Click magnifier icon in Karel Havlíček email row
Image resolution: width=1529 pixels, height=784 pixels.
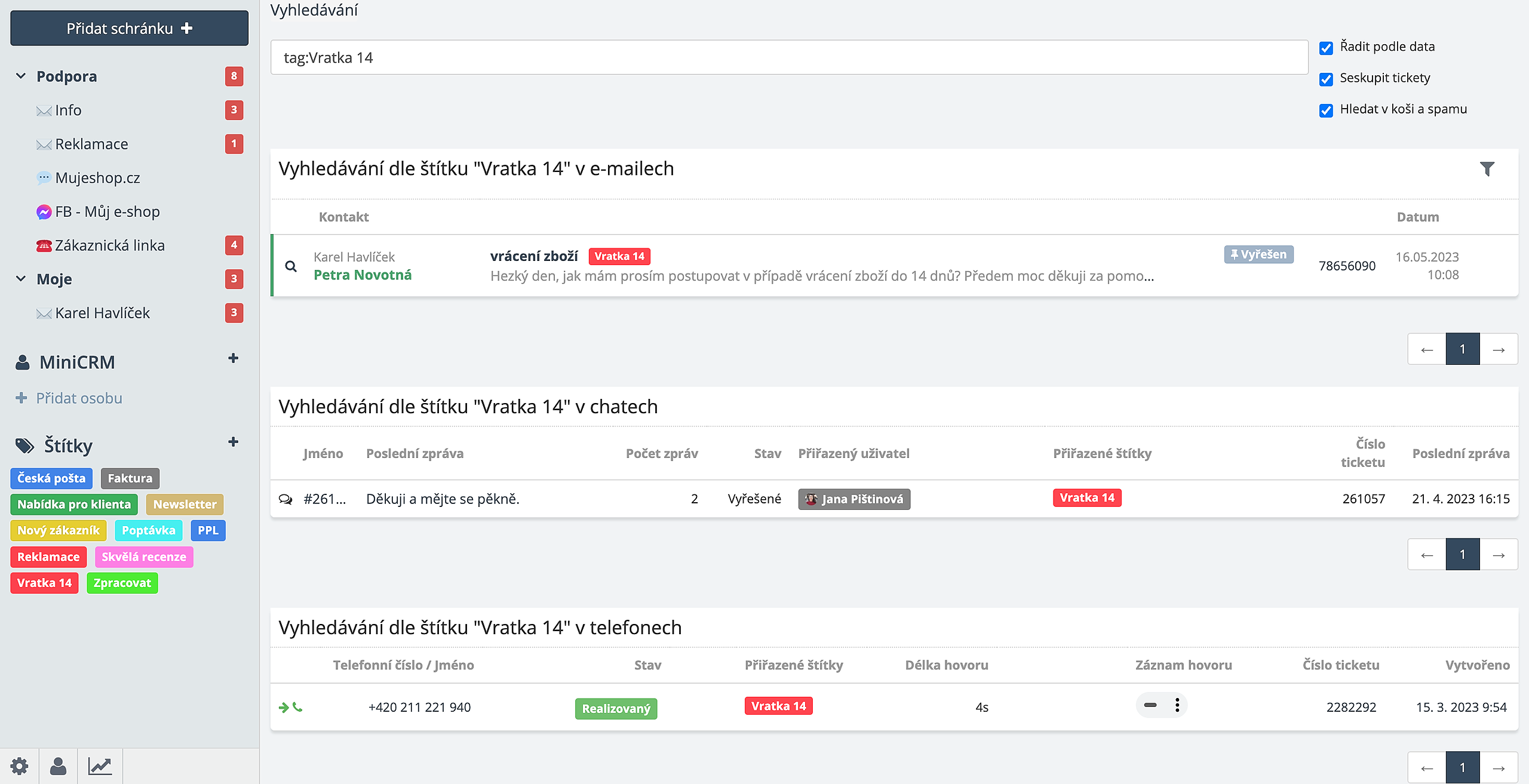click(x=291, y=266)
